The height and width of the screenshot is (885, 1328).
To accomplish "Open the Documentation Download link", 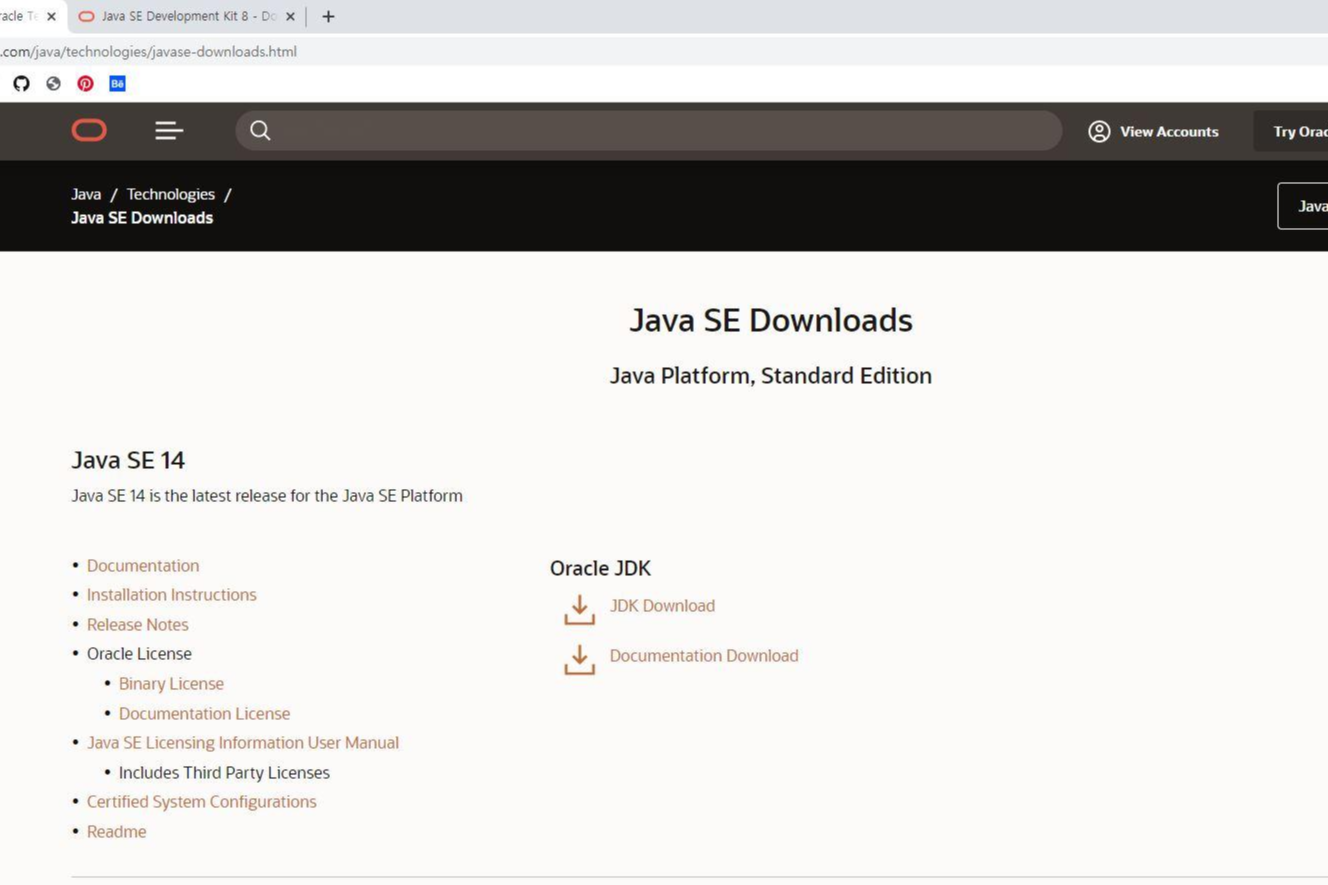I will pos(704,656).
